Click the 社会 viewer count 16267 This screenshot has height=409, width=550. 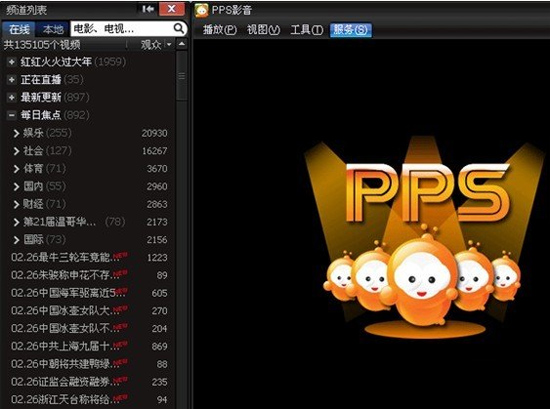(154, 151)
